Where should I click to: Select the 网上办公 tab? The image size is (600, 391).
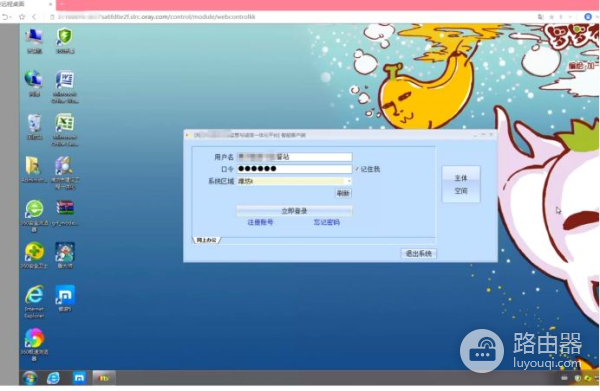coord(207,240)
